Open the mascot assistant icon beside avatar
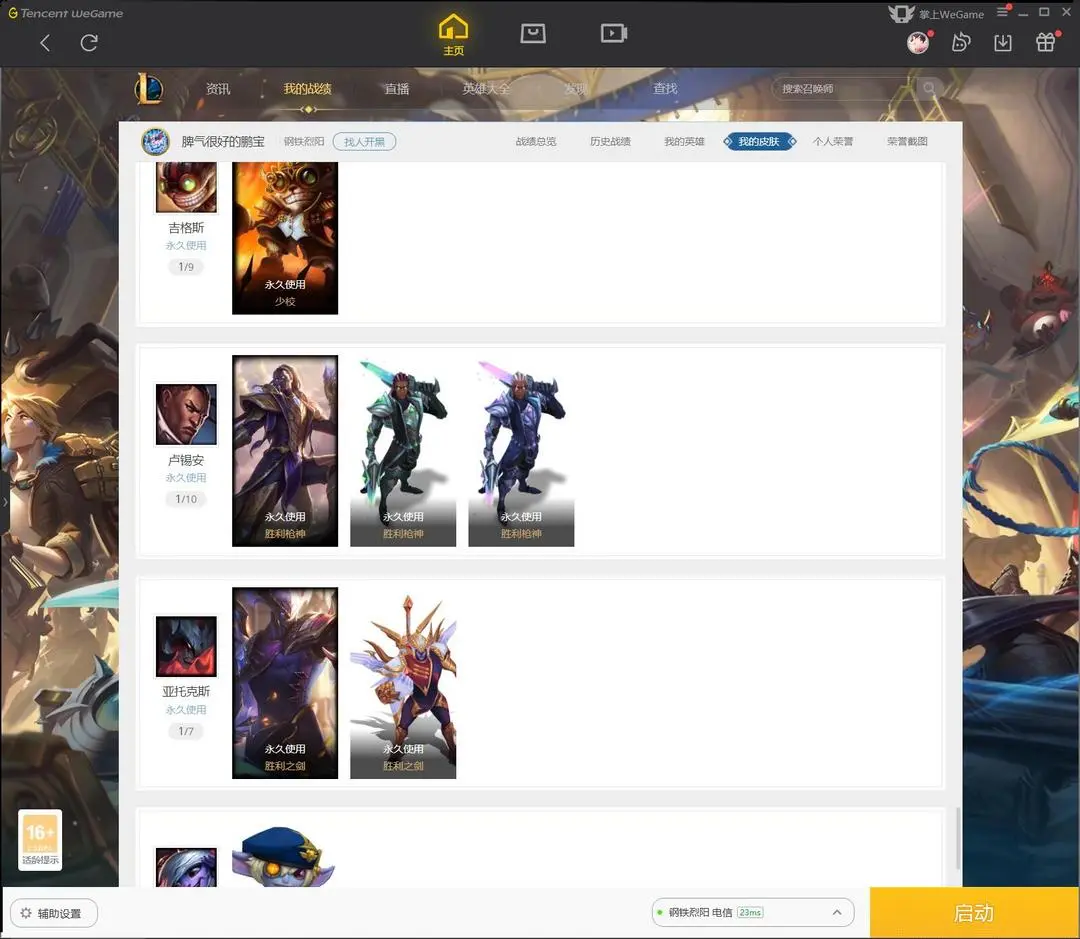Viewport: 1080px width, 939px height. coord(960,43)
